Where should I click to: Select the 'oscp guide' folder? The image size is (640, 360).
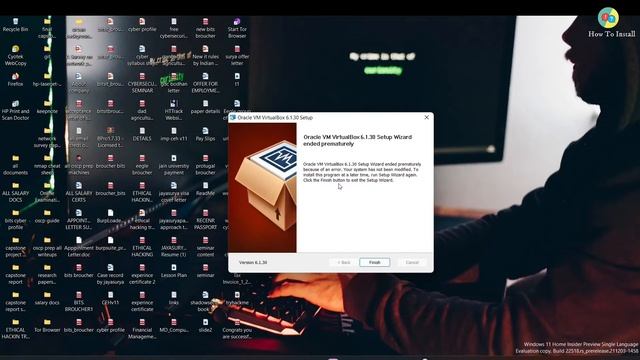(x=47, y=216)
